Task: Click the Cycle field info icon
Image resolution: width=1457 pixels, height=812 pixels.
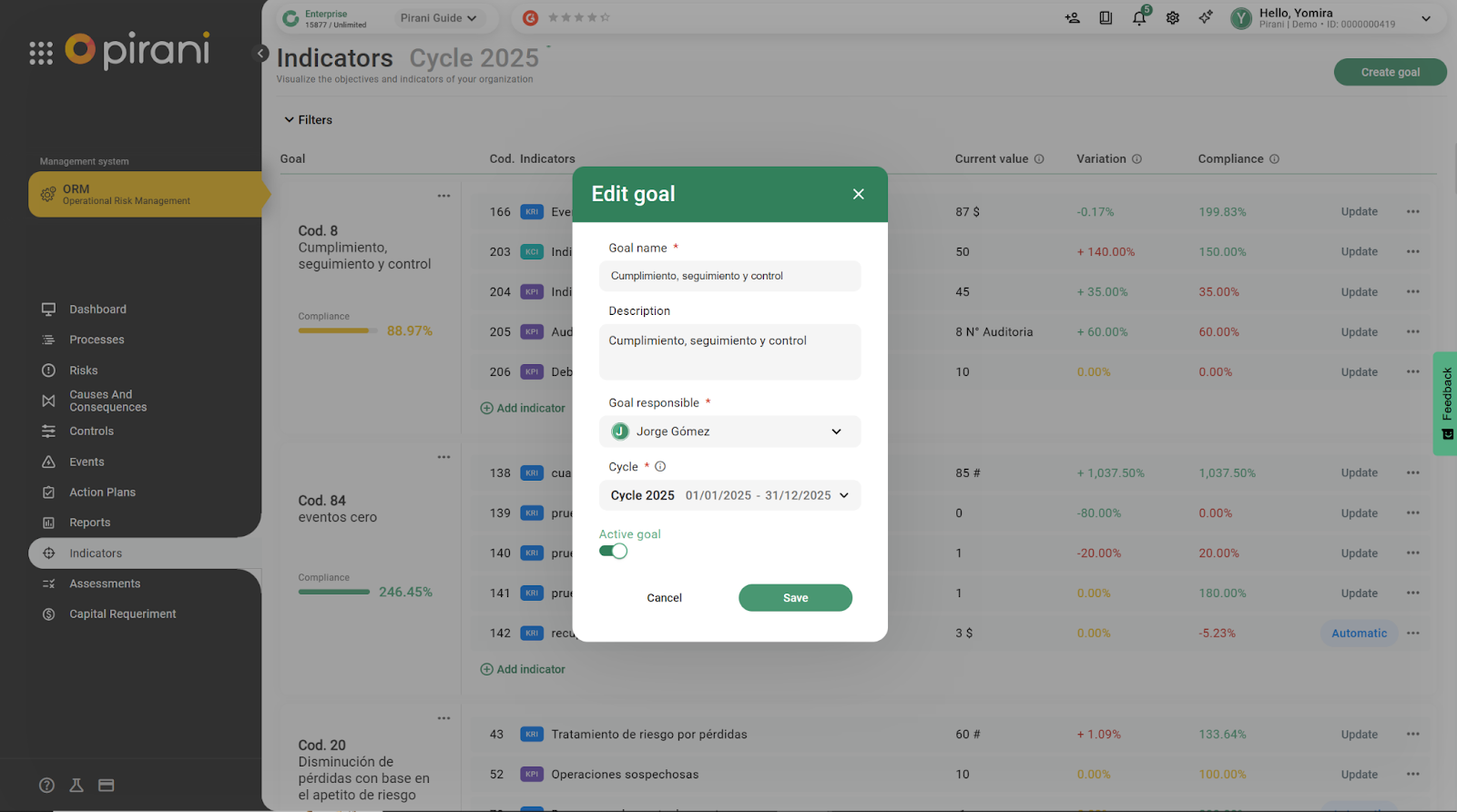Action: tap(660, 467)
